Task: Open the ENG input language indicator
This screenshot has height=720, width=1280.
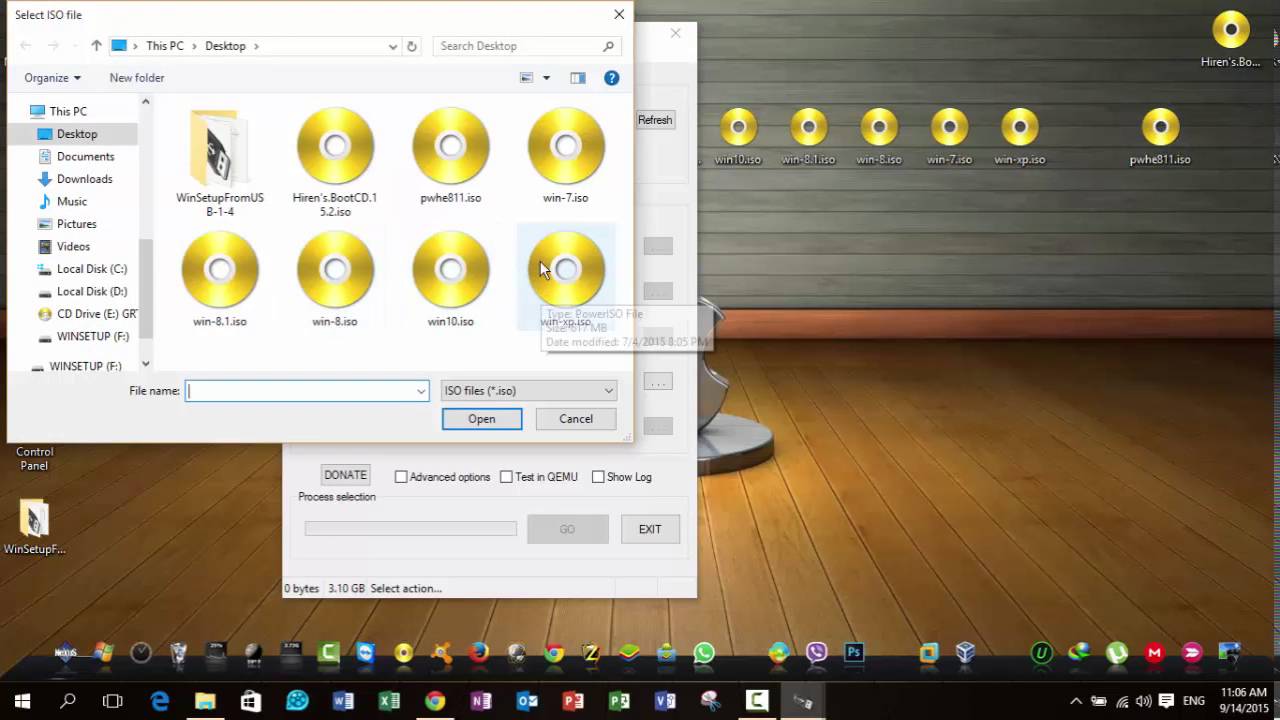Action: (1193, 701)
